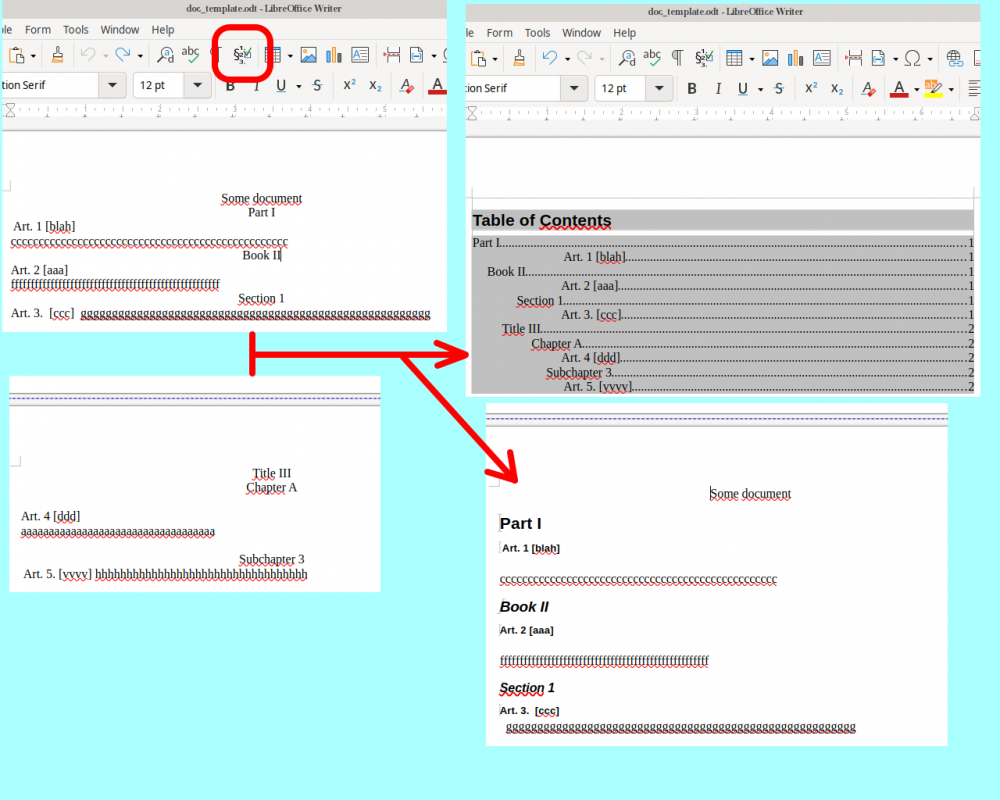This screenshot has width=1000, height=800.
Task: Run spelling check in left window
Action: [190, 55]
